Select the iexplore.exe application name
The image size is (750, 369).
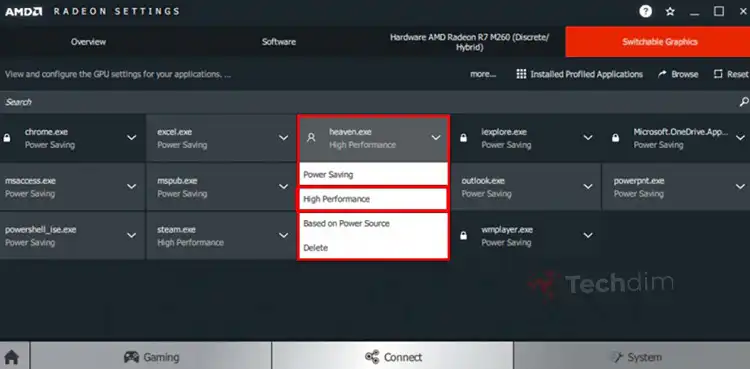[x=504, y=132]
